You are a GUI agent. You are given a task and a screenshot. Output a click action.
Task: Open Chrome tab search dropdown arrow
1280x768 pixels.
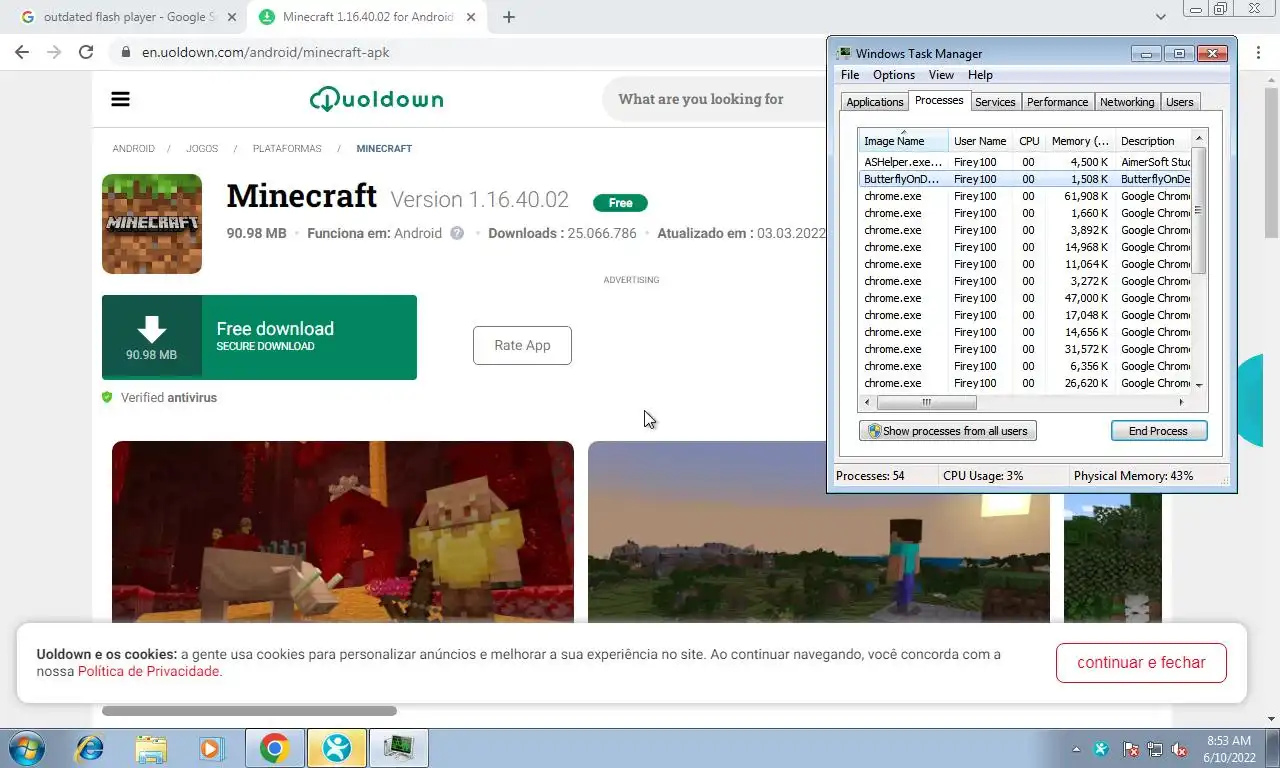tap(1160, 17)
